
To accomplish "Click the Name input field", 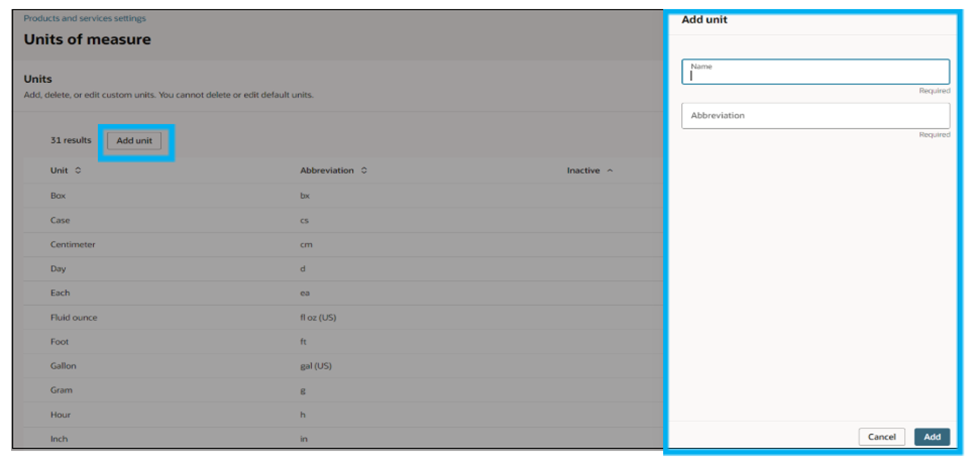I will pyautogui.click(x=815, y=72).
